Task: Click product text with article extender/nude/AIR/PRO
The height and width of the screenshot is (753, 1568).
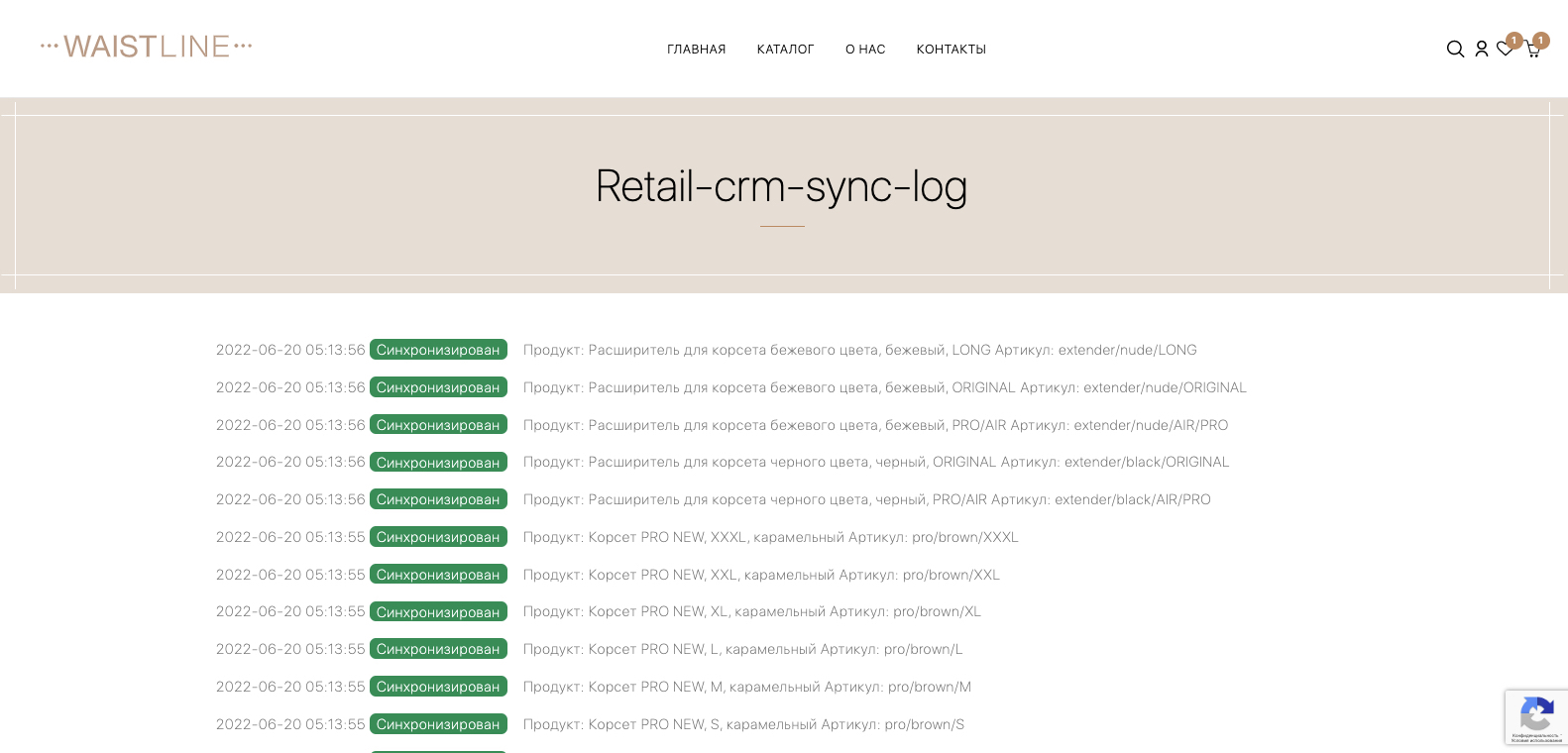Action: click(876, 425)
